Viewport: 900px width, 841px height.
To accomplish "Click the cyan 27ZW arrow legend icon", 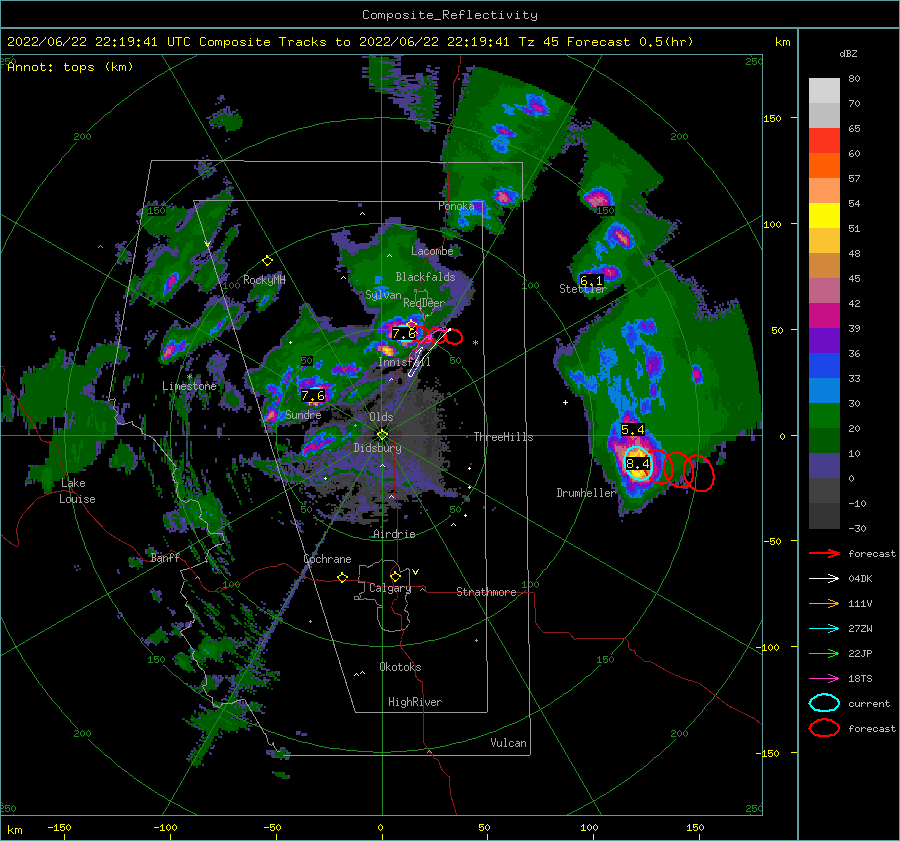I will click(x=824, y=629).
